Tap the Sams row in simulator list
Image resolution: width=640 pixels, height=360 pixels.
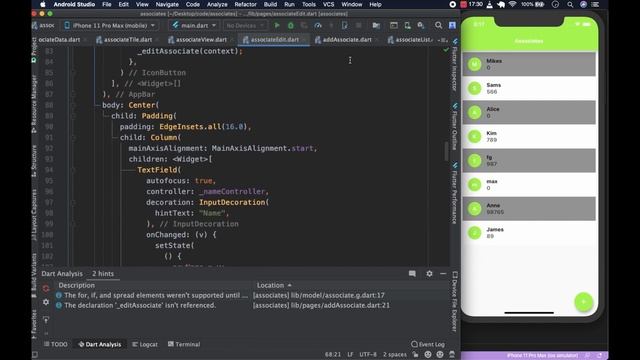529,88
